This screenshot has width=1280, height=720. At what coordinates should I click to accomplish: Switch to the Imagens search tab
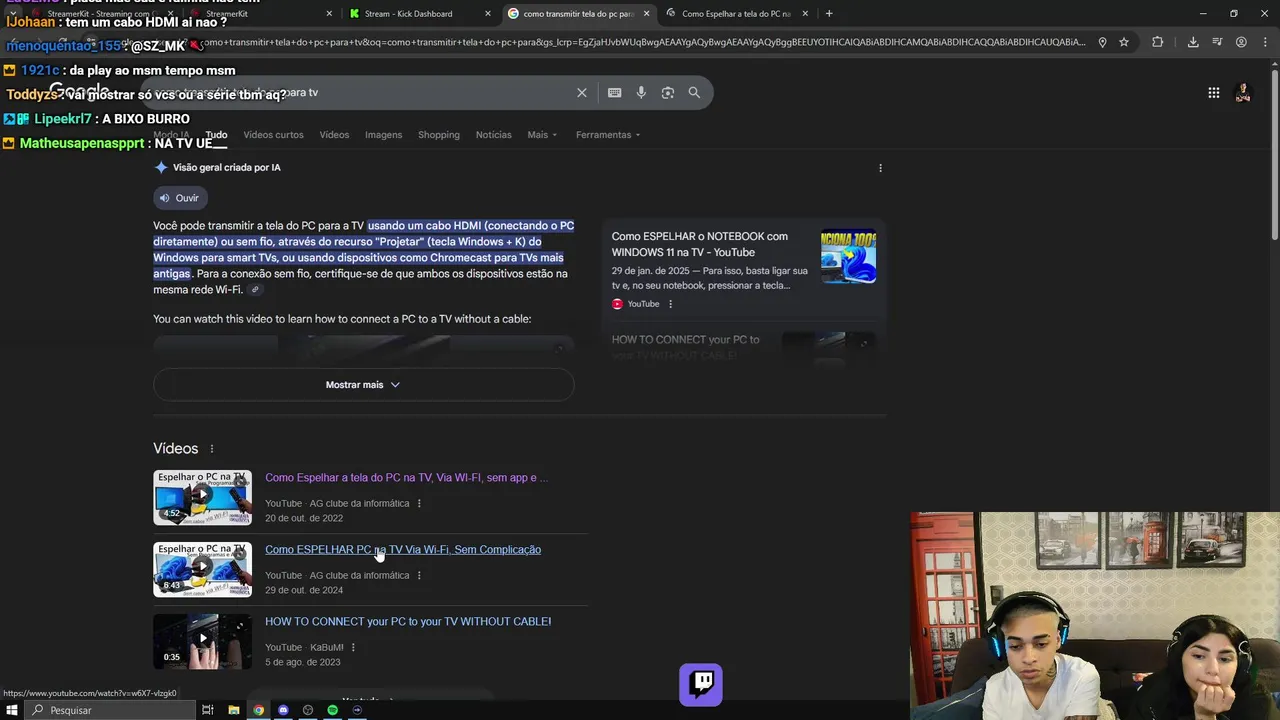click(383, 135)
